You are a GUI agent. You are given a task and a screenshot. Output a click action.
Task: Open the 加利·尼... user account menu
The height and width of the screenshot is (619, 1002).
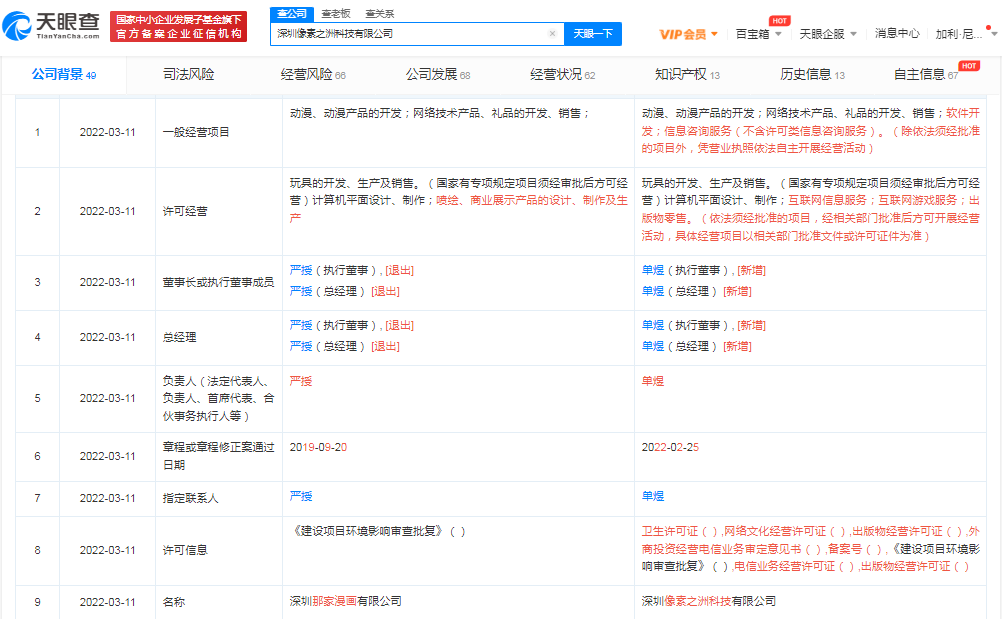964,34
